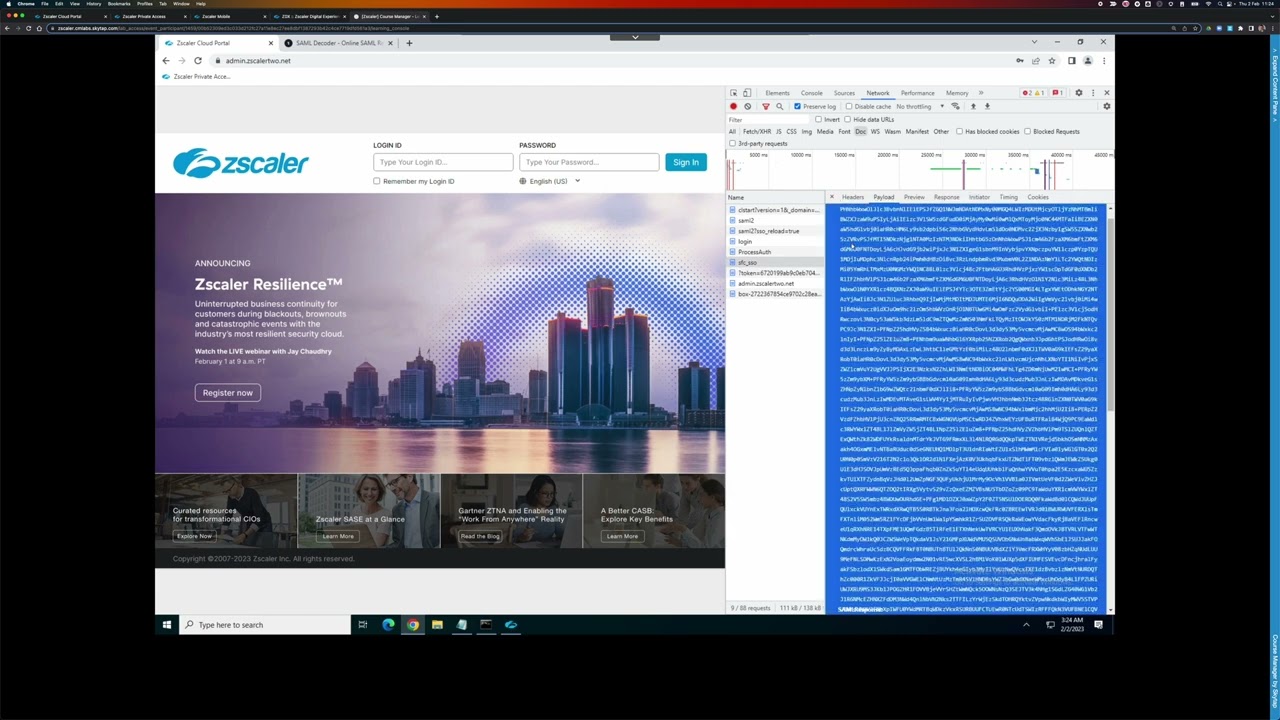Stop recording network log with red button
This screenshot has height=720, width=1280.
tap(733, 106)
